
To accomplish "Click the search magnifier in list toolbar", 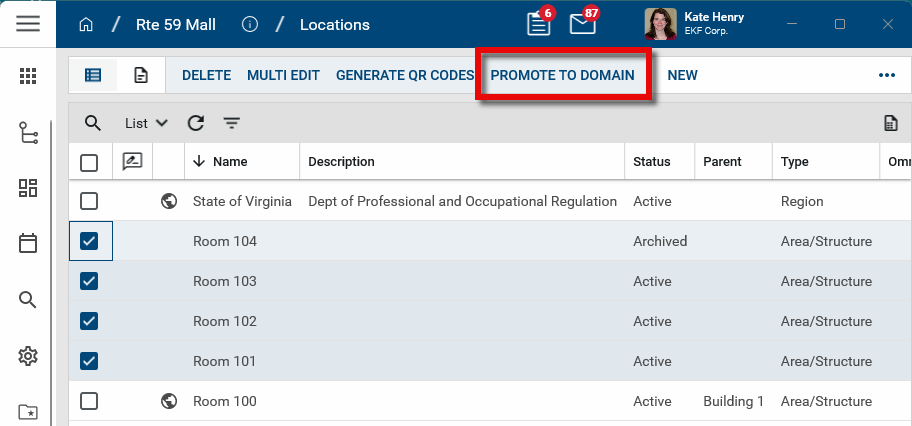I will [x=93, y=123].
